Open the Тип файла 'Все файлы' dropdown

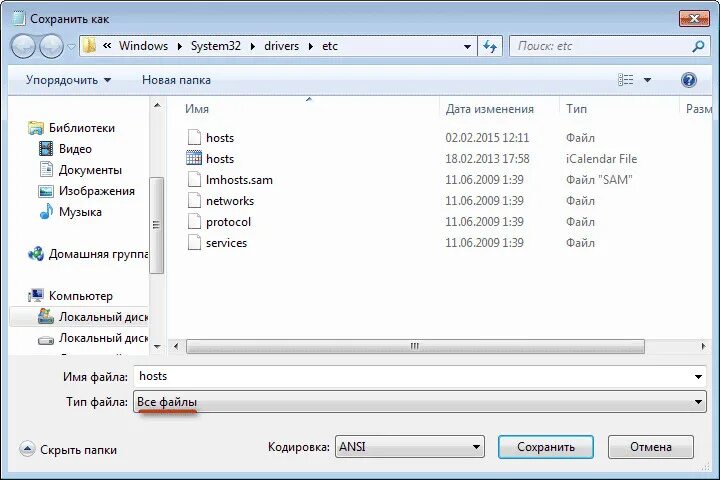(420, 402)
